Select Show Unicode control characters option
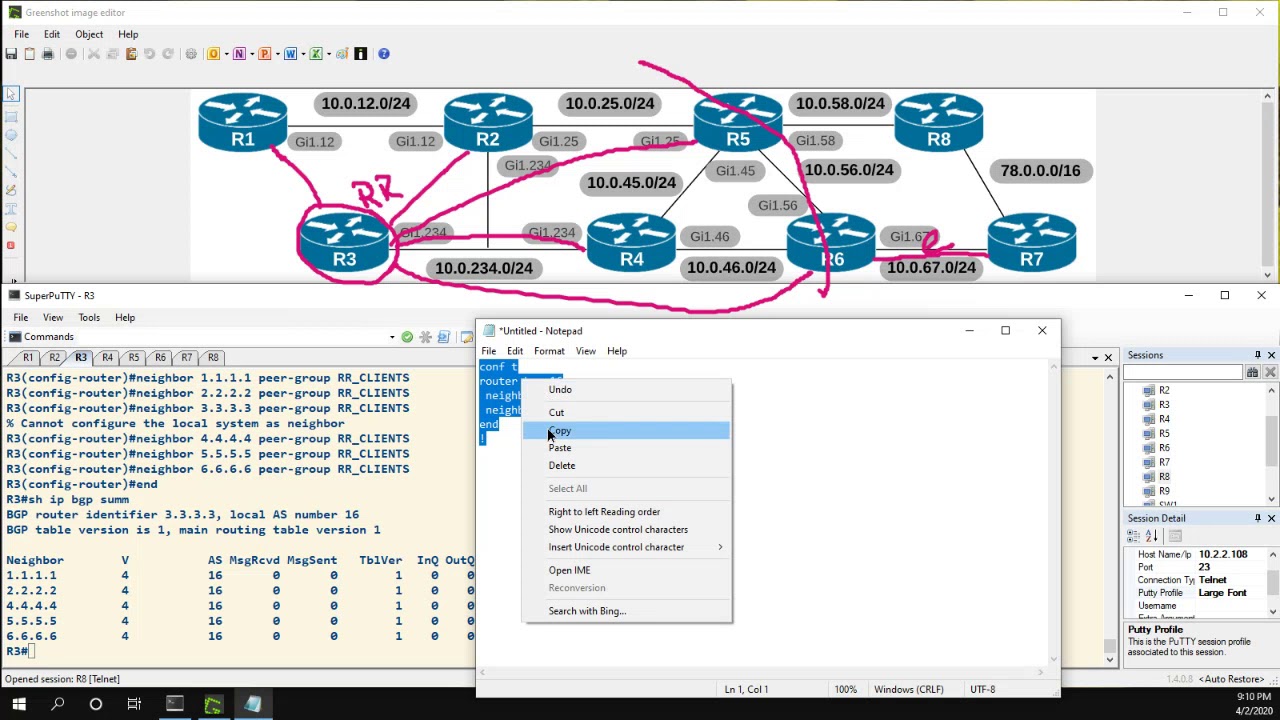 coord(626,530)
